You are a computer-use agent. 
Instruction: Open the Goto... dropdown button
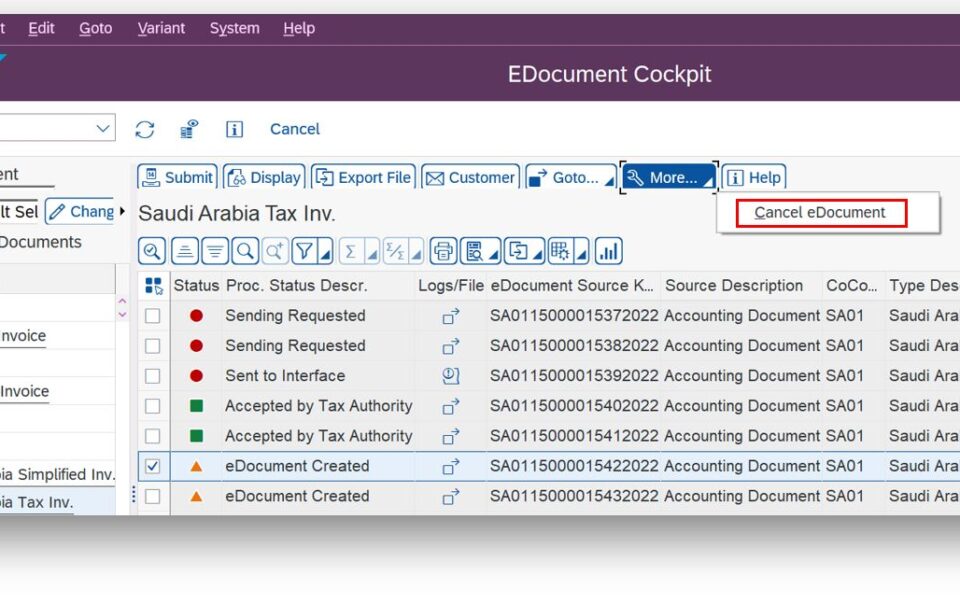pos(571,177)
